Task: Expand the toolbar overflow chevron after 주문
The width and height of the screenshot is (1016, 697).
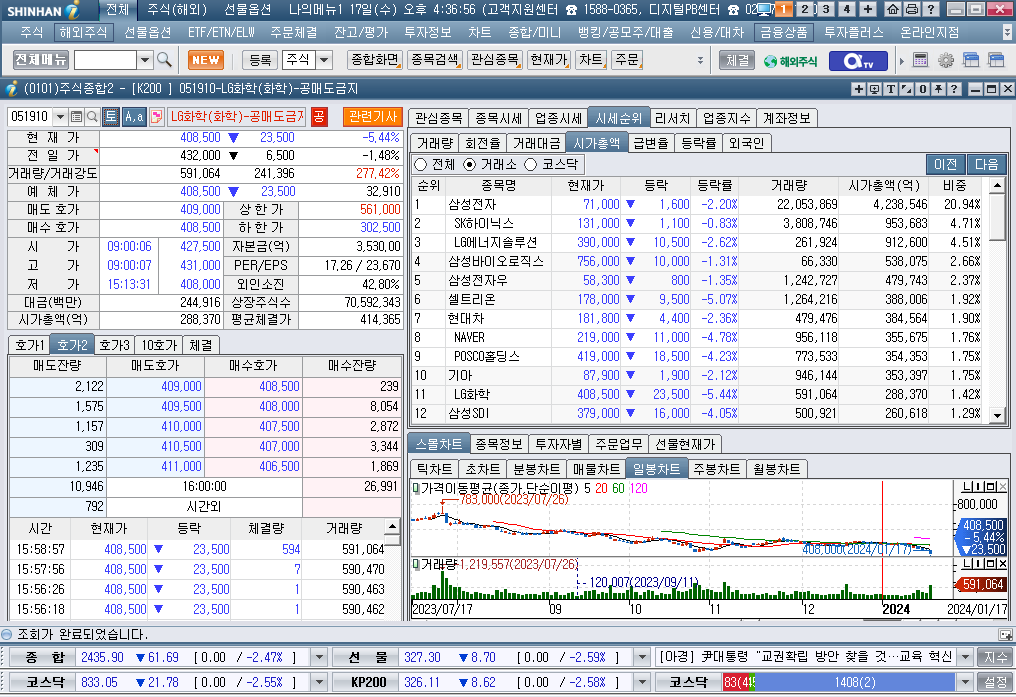Action: 700,60
